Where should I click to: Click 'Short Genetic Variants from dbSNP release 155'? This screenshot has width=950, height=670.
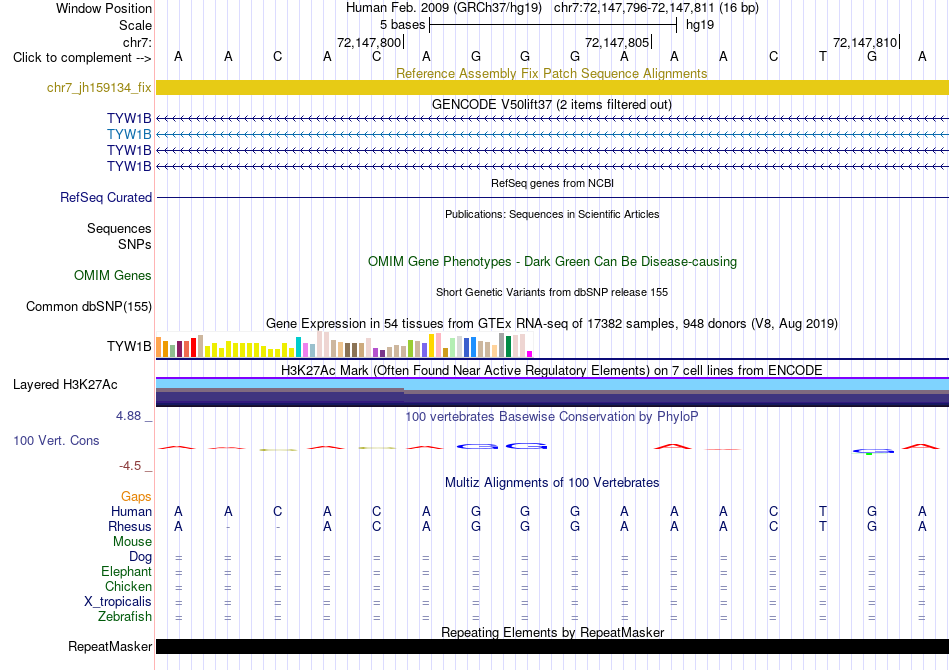point(552,292)
